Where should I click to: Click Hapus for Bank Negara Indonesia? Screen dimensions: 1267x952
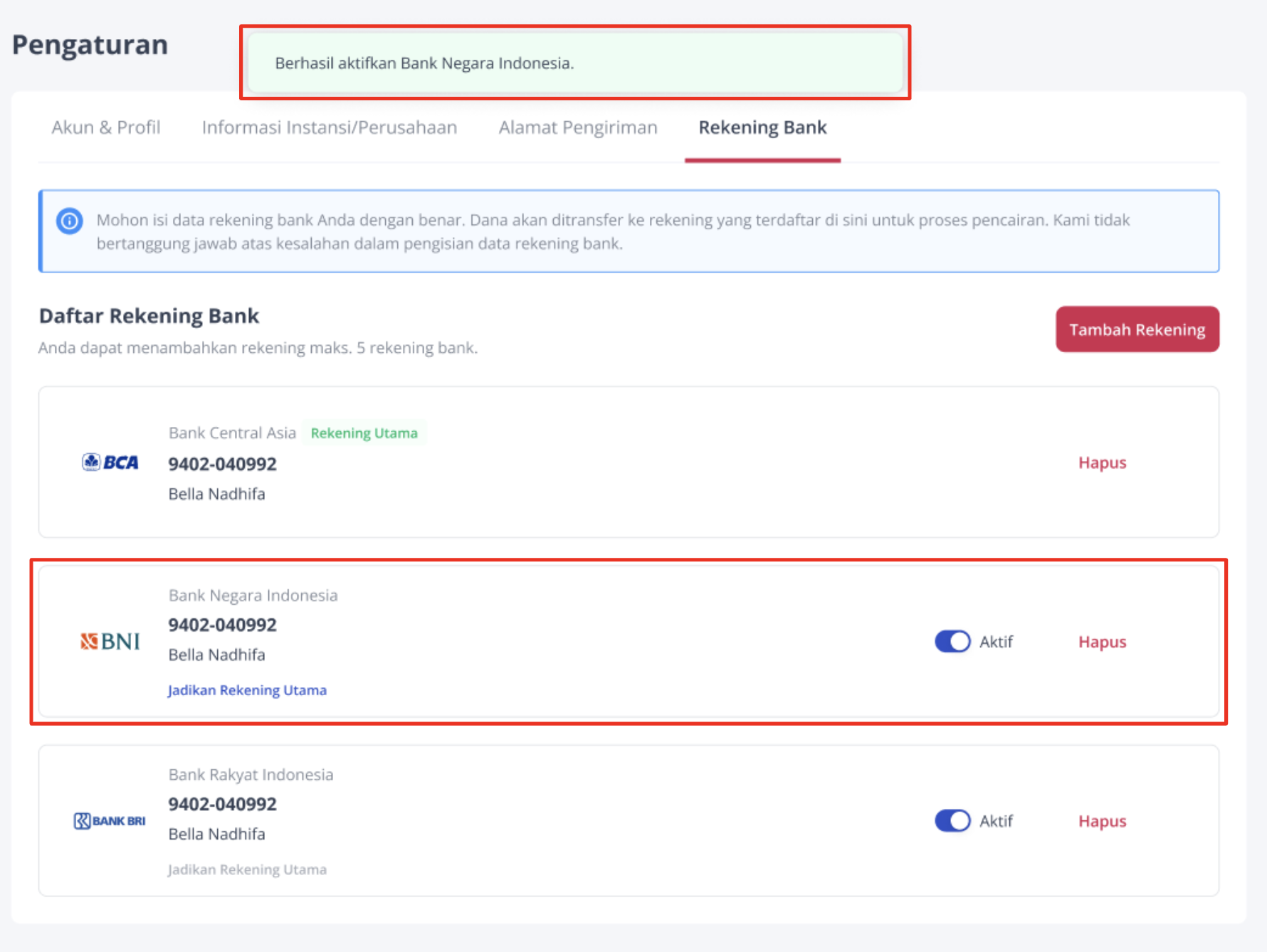point(1102,642)
